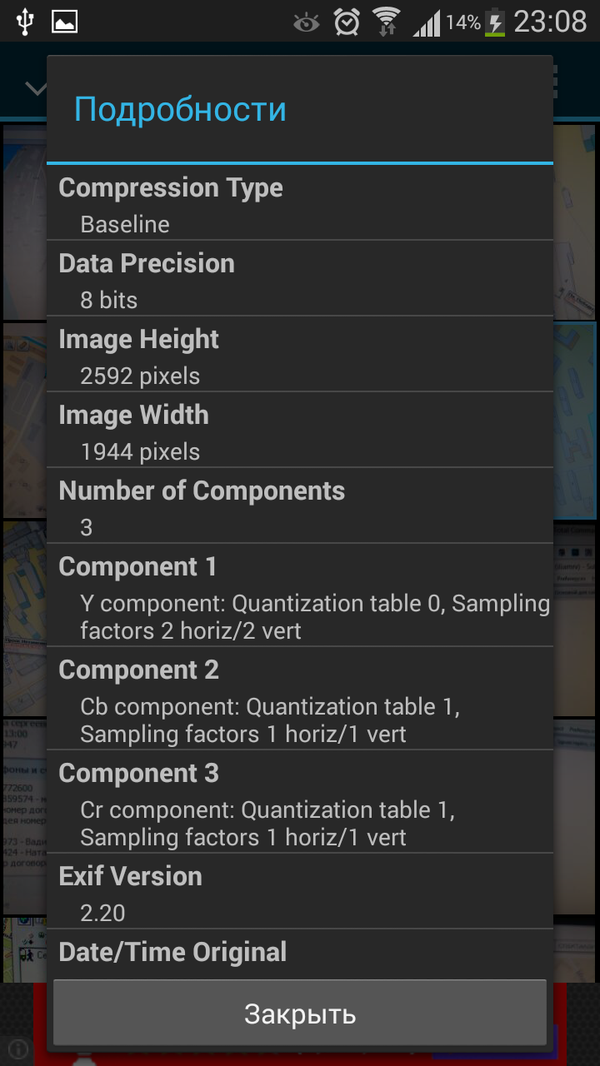Image resolution: width=600 pixels, height=1066 pixels.
Task: Tap the Smart Stay eye icon
Action: coord(307,21)
